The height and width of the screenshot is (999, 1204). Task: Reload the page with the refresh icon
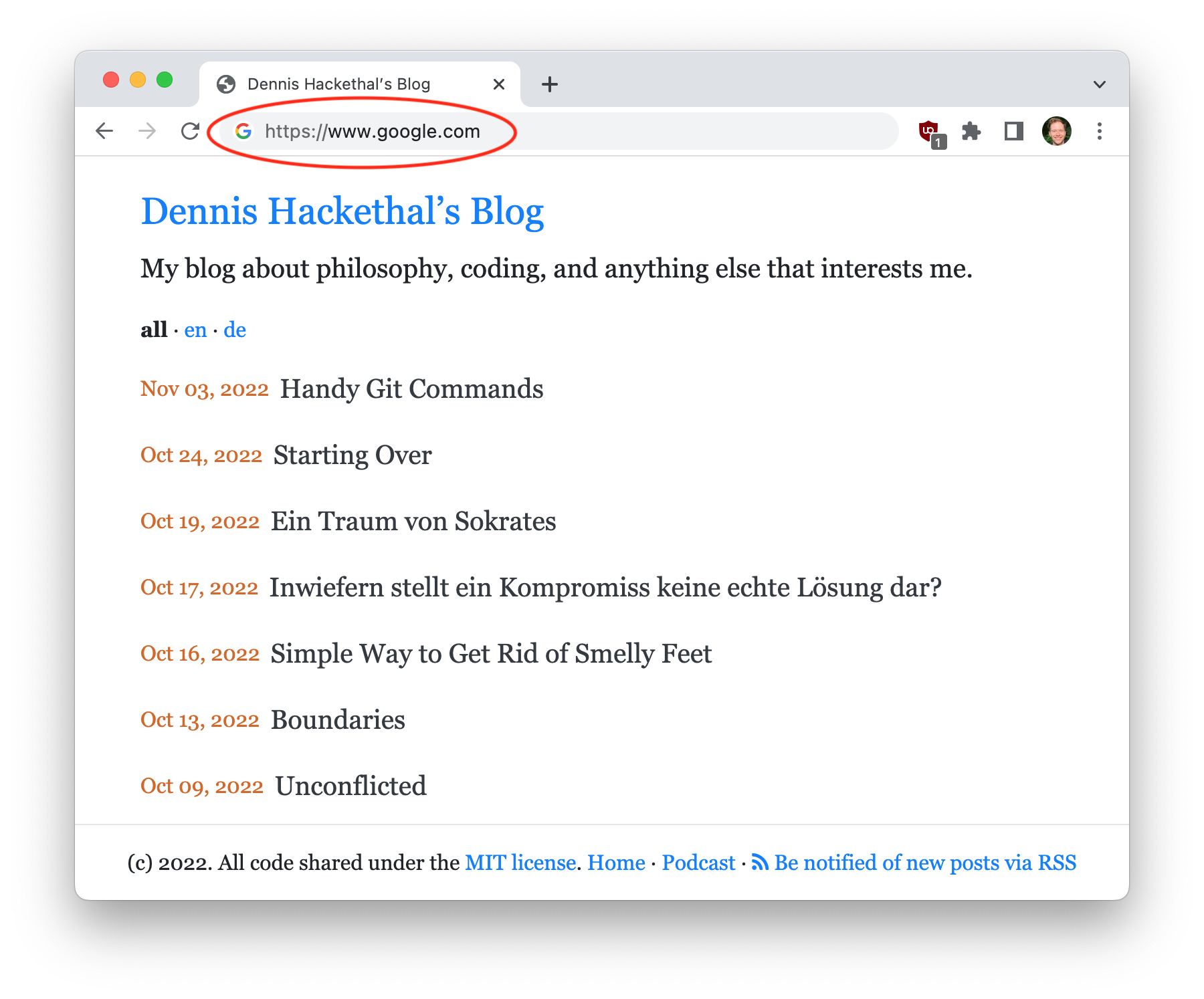coord(191,131)
